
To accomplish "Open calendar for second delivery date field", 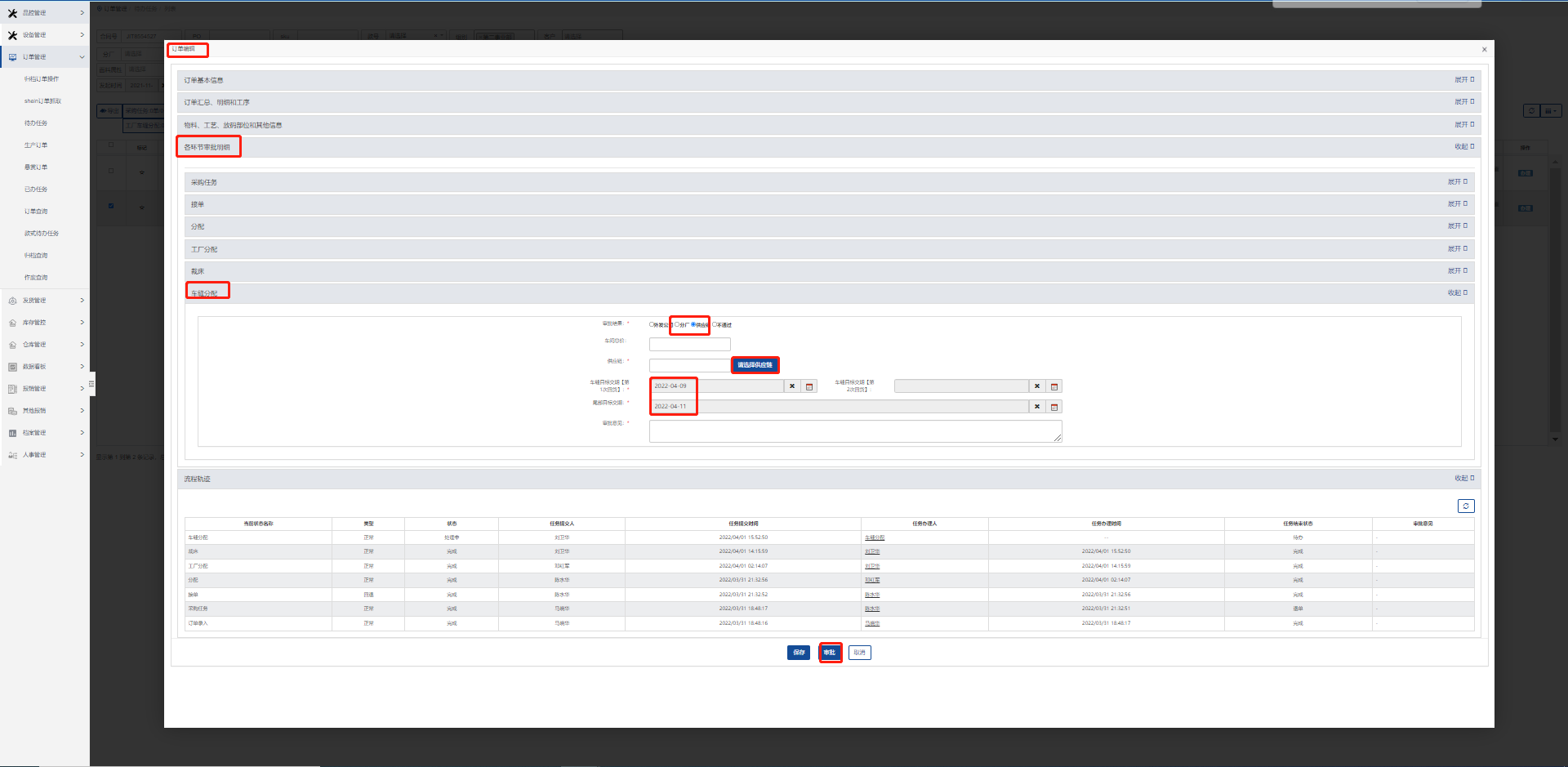I will point(1054,386).
